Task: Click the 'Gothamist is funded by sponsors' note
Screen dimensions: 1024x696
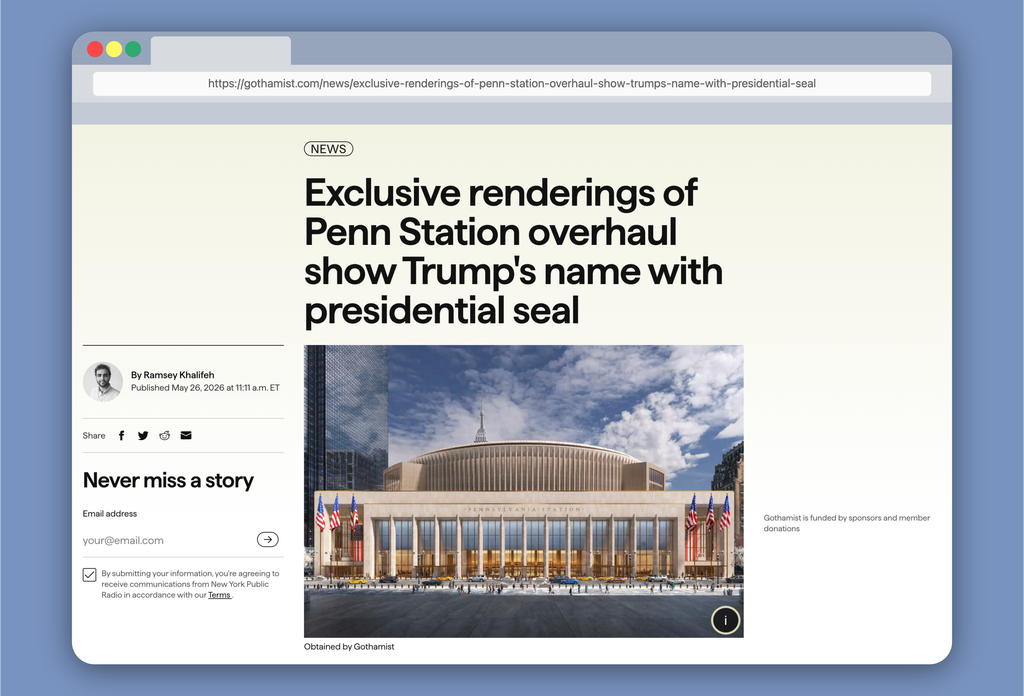Action: [x=846, y=523]
